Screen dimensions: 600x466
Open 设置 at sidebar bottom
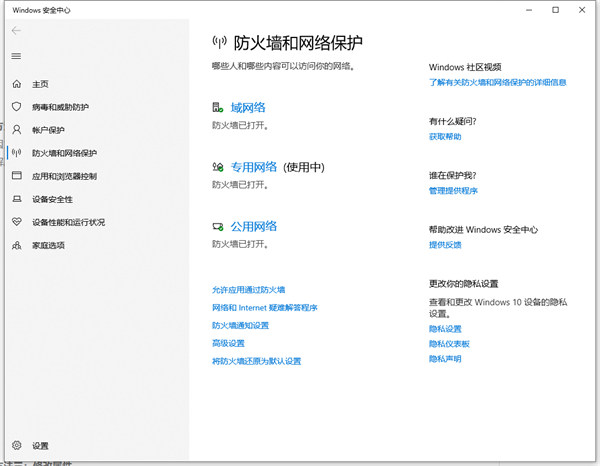coord(40,446)
